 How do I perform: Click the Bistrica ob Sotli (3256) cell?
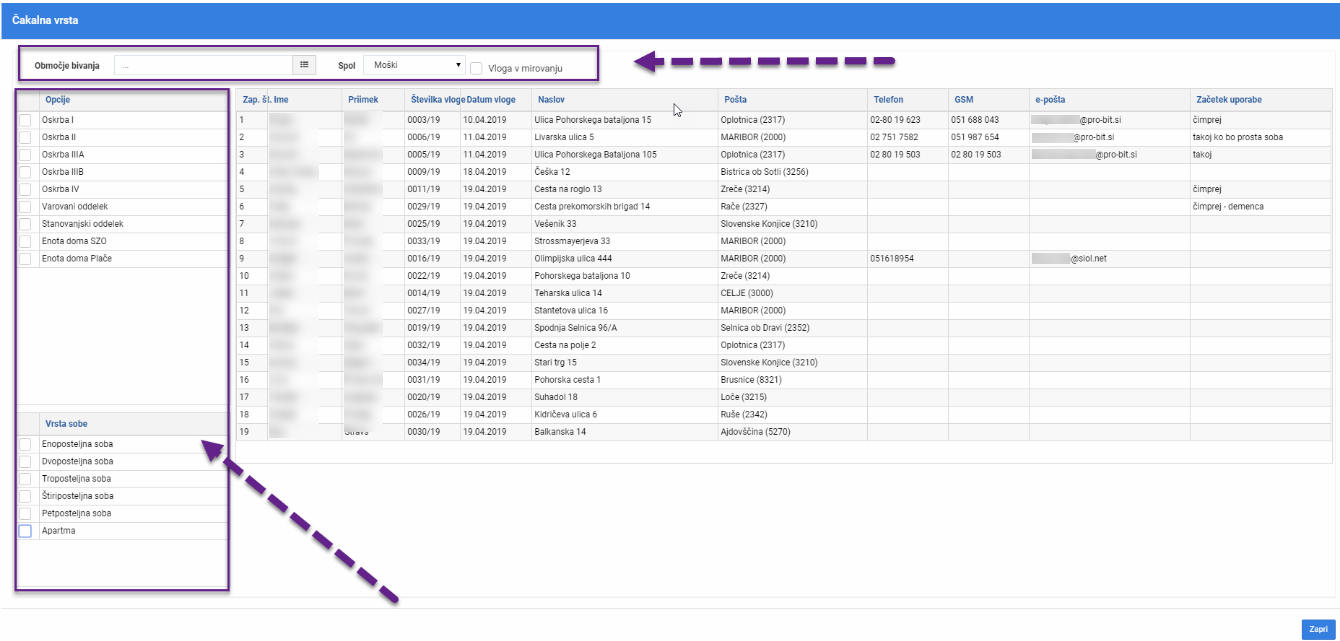tap(792, 172)
